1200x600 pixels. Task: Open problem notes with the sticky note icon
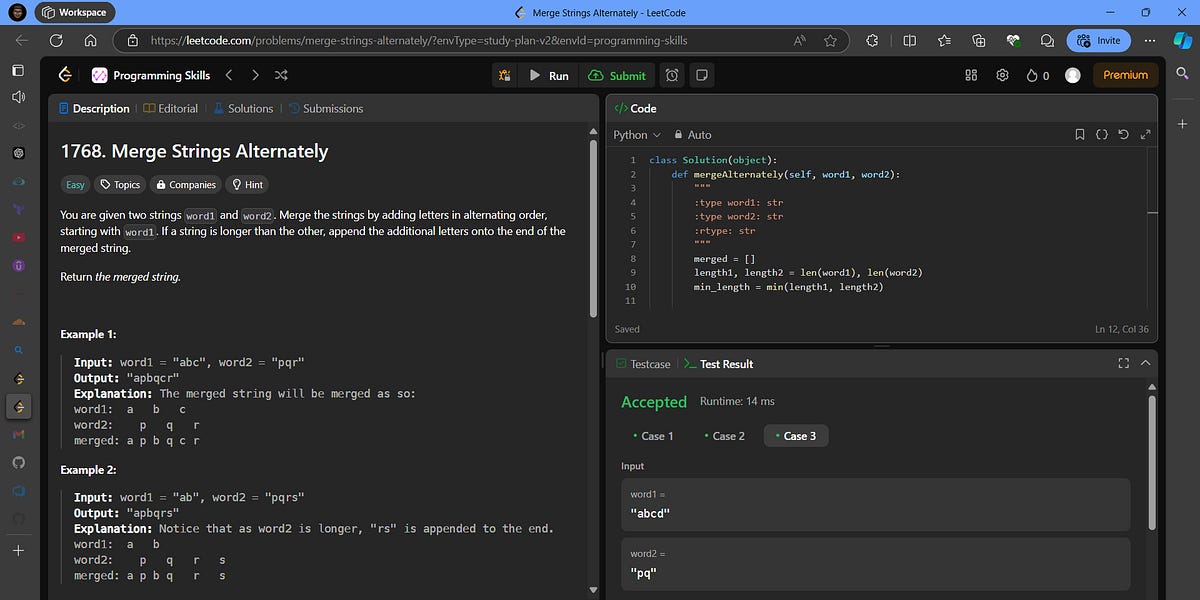click(703, 75)
